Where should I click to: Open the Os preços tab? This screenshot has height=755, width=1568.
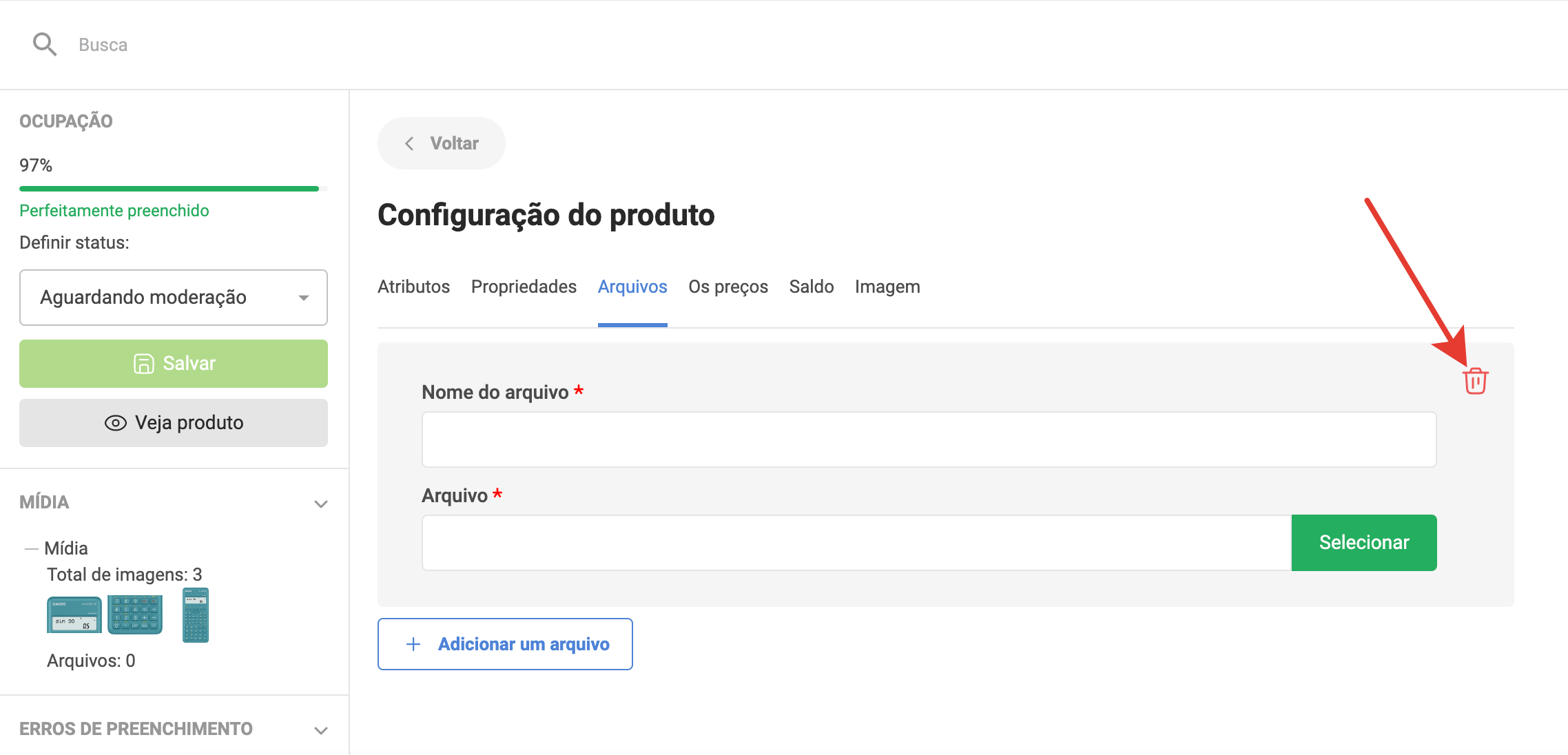click(x=728, y=287)
